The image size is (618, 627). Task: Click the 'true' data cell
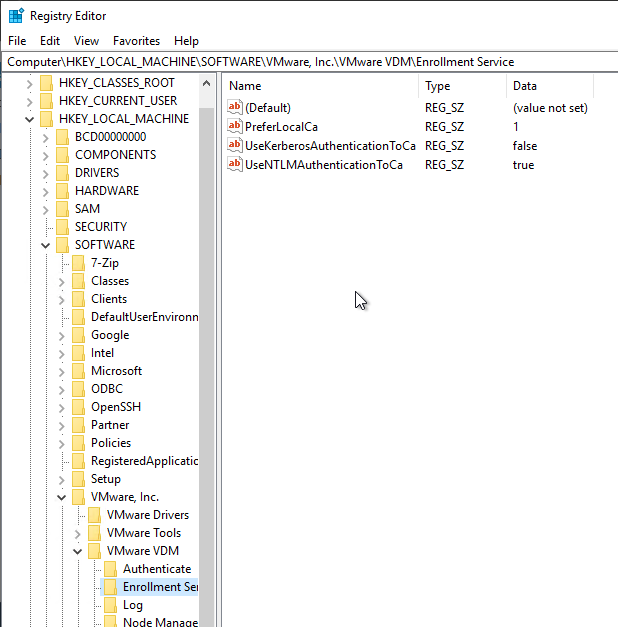tap(523, 165)
